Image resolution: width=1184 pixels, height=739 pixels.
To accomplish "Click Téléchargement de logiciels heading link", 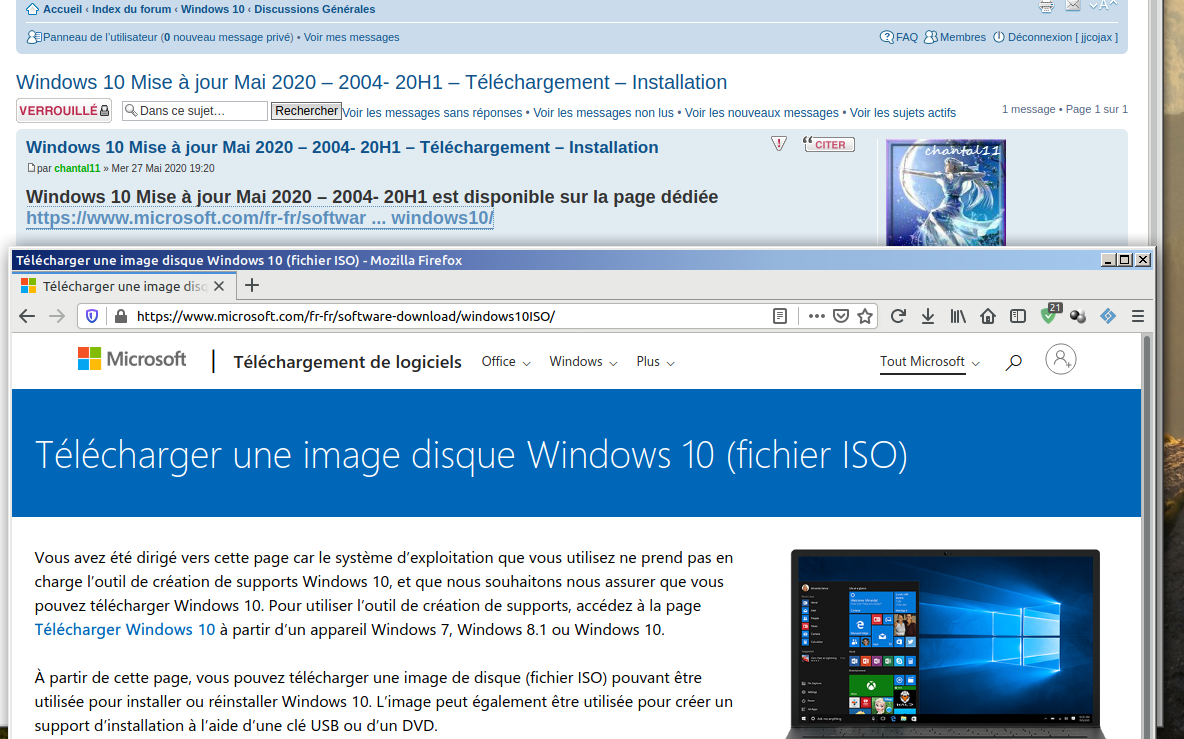I will [347, 362].
